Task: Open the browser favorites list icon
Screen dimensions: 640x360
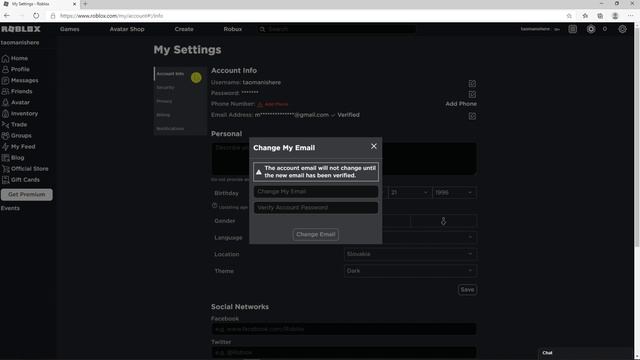Action: pos(585,16)
